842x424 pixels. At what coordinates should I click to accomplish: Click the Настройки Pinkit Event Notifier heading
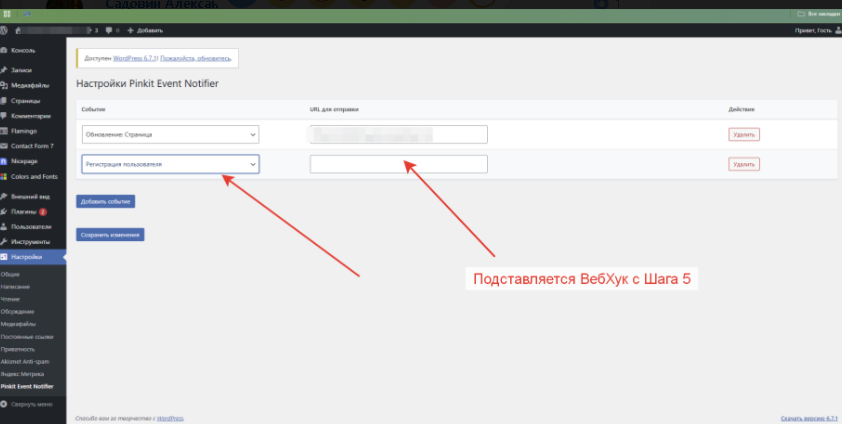click(x=148, y=84)
